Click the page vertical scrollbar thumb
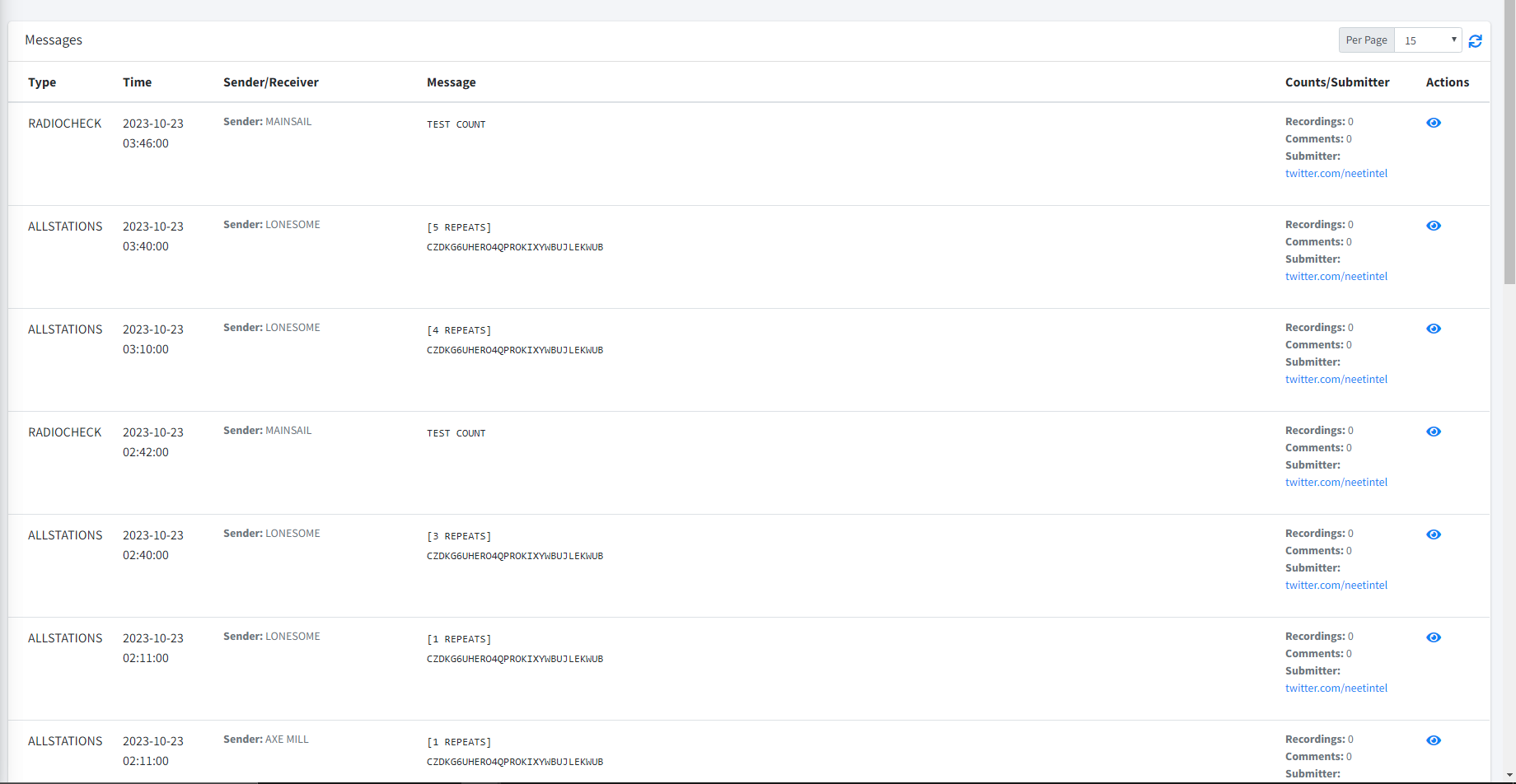Viewport: 1516px width, 784px height. pos(1509,142)
